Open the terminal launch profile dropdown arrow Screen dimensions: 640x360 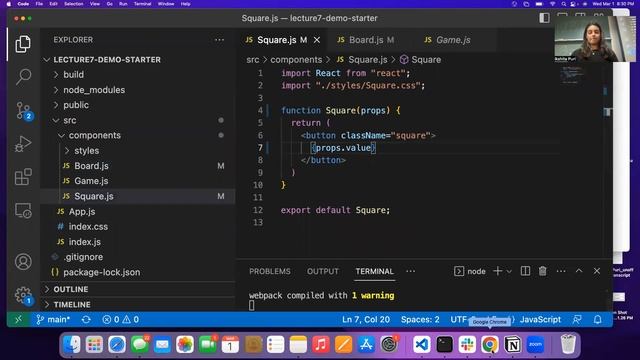coord(509,271)
